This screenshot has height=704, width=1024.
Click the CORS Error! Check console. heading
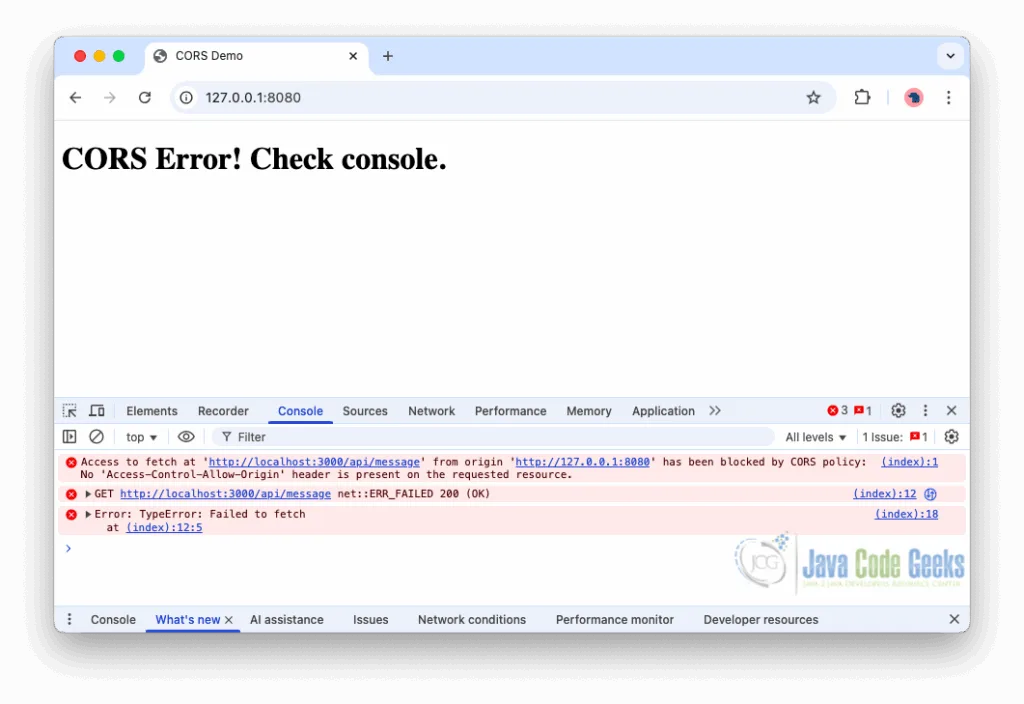[254, 159]
